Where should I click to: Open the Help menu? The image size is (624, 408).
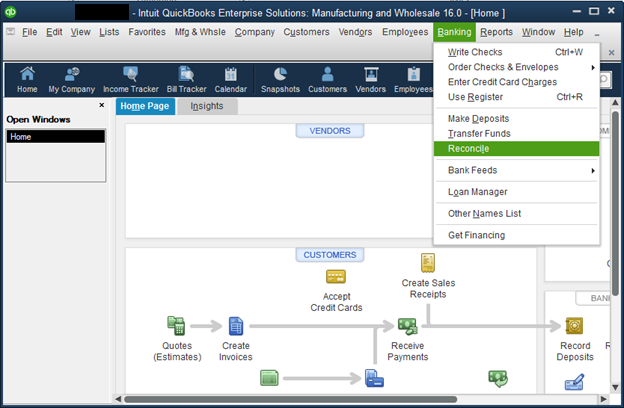point(573,32)
